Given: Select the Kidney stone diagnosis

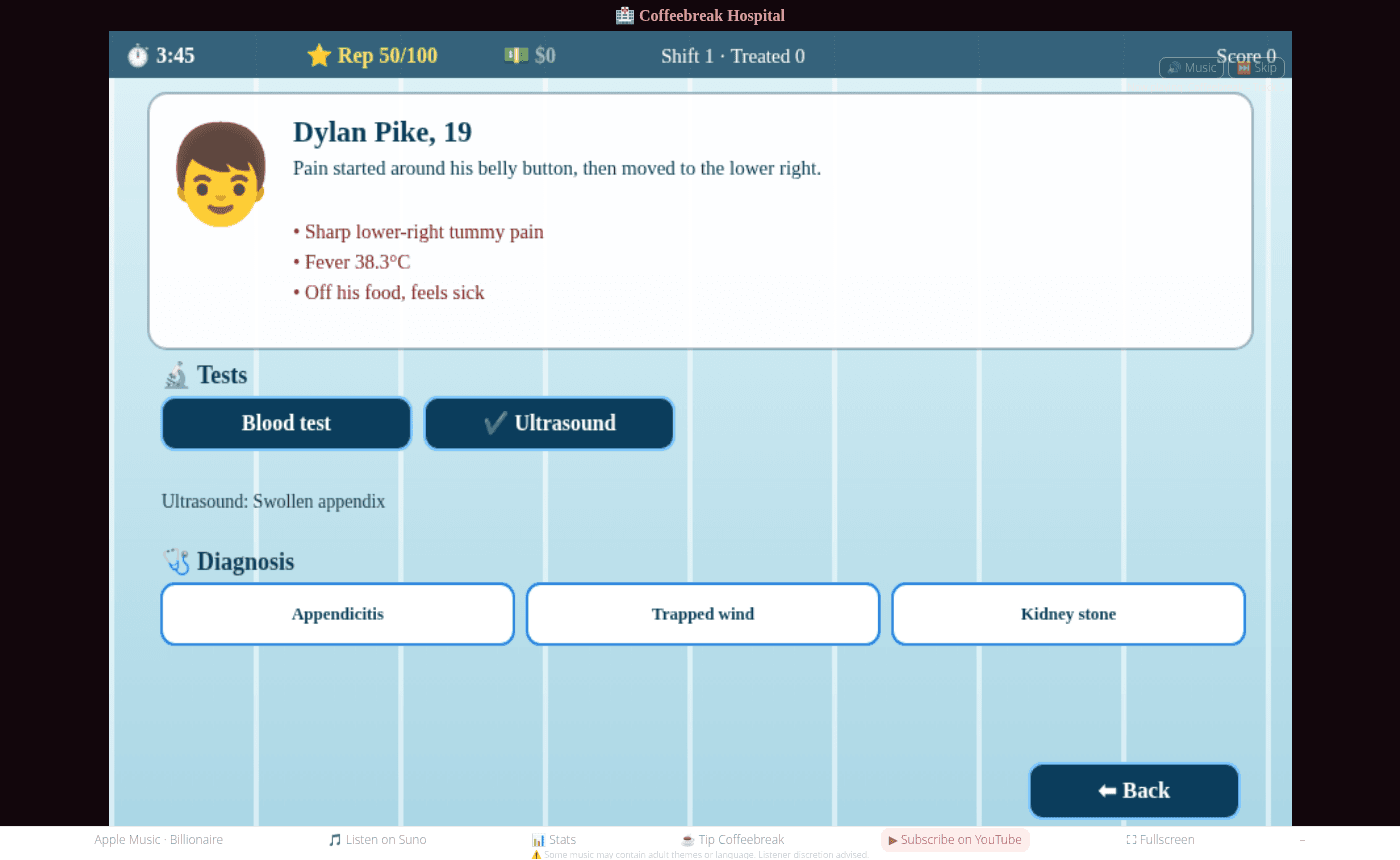Looking at the screenshot, I should coord(1068,614).
